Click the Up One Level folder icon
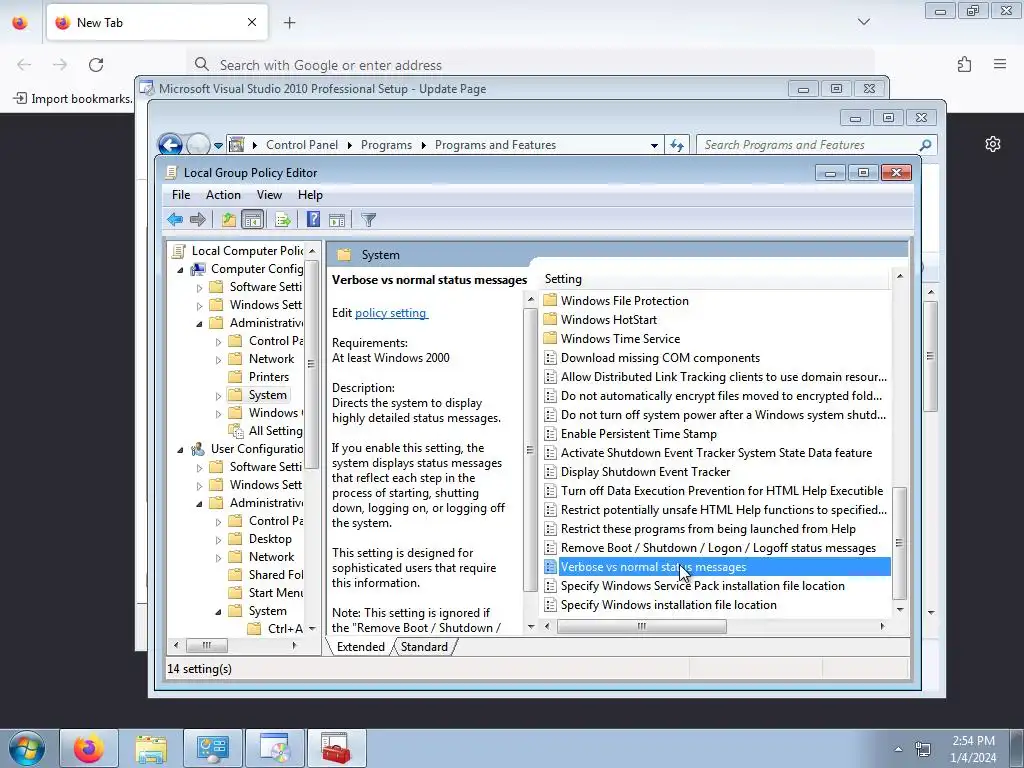Screen dimensions: 1024x768 pyautogui.click(x=229, y=219)
